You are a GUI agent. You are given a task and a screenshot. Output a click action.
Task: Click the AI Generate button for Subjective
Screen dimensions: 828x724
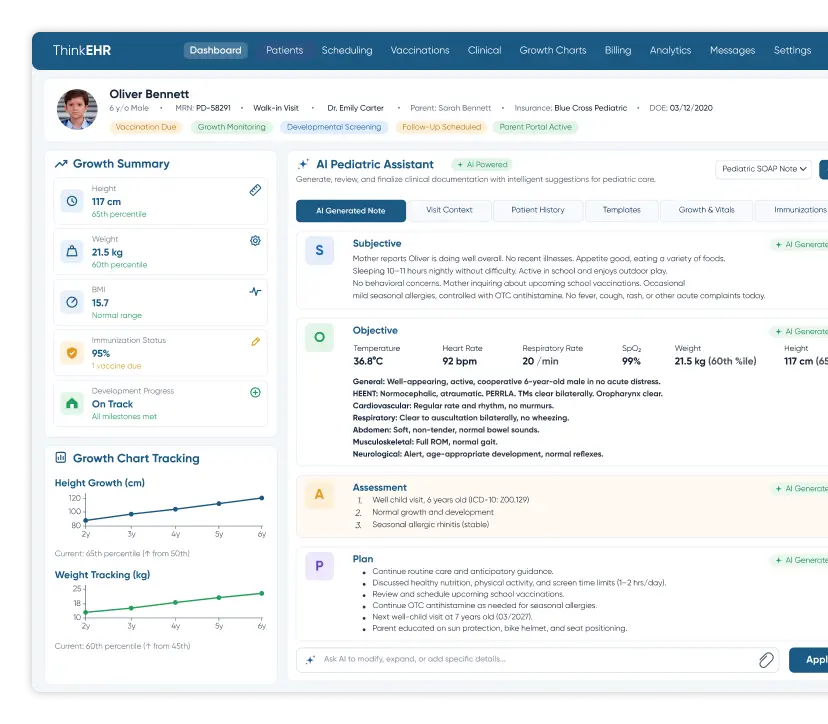tap(798, 245)
